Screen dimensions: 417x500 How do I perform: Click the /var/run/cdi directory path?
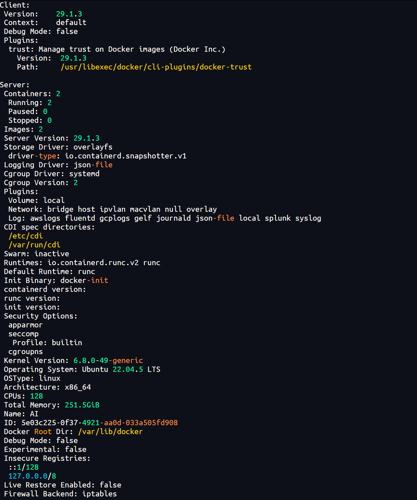point(34,245)
